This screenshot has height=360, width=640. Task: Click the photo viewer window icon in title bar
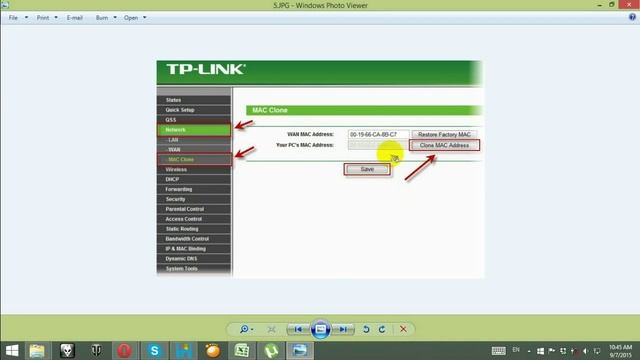point(5,5)
